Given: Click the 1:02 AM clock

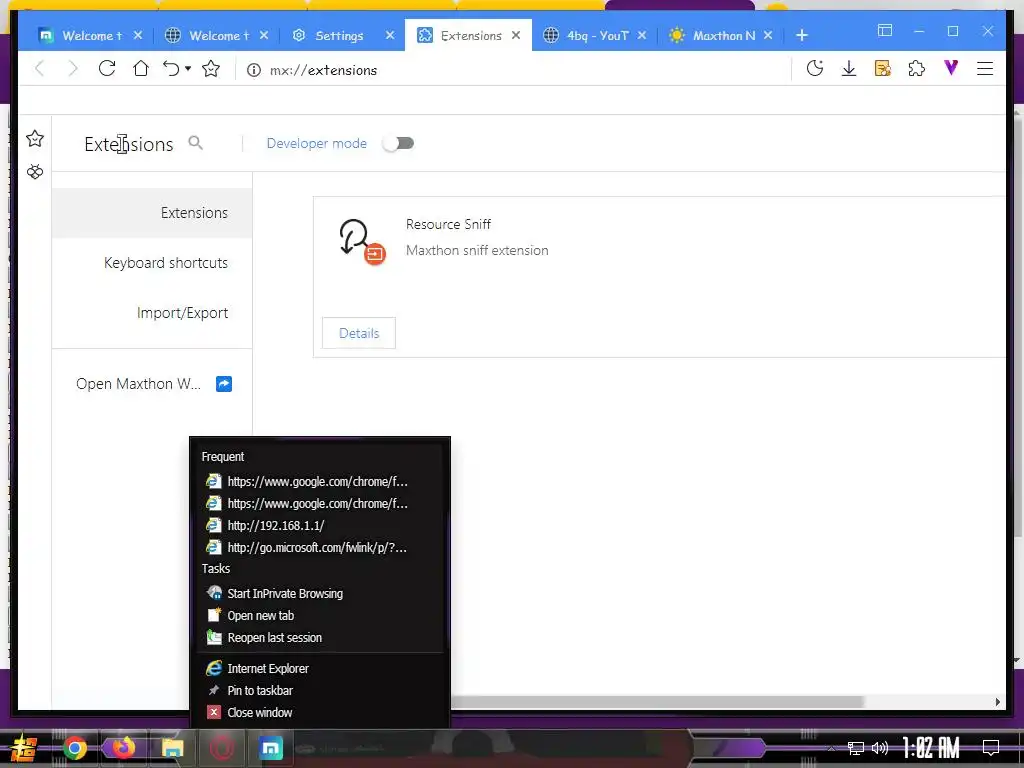Looking at the screenshot, I should (x=931, y=748).
